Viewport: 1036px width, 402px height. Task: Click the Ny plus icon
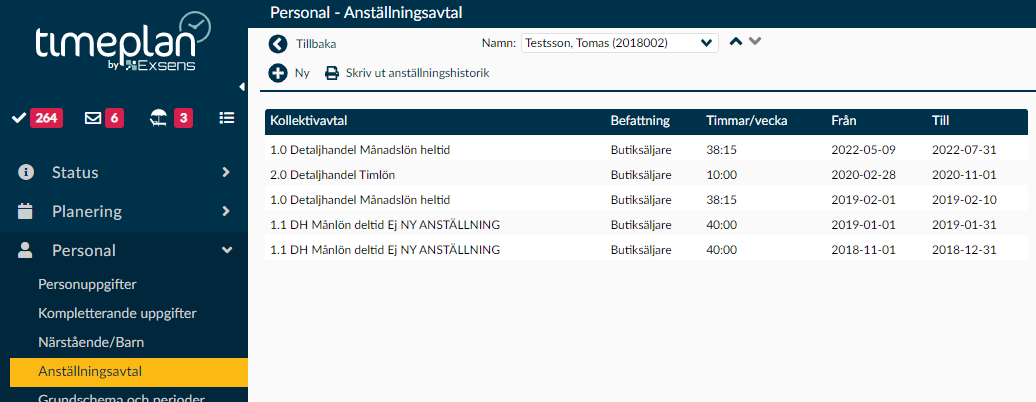[x=278, y=73]
